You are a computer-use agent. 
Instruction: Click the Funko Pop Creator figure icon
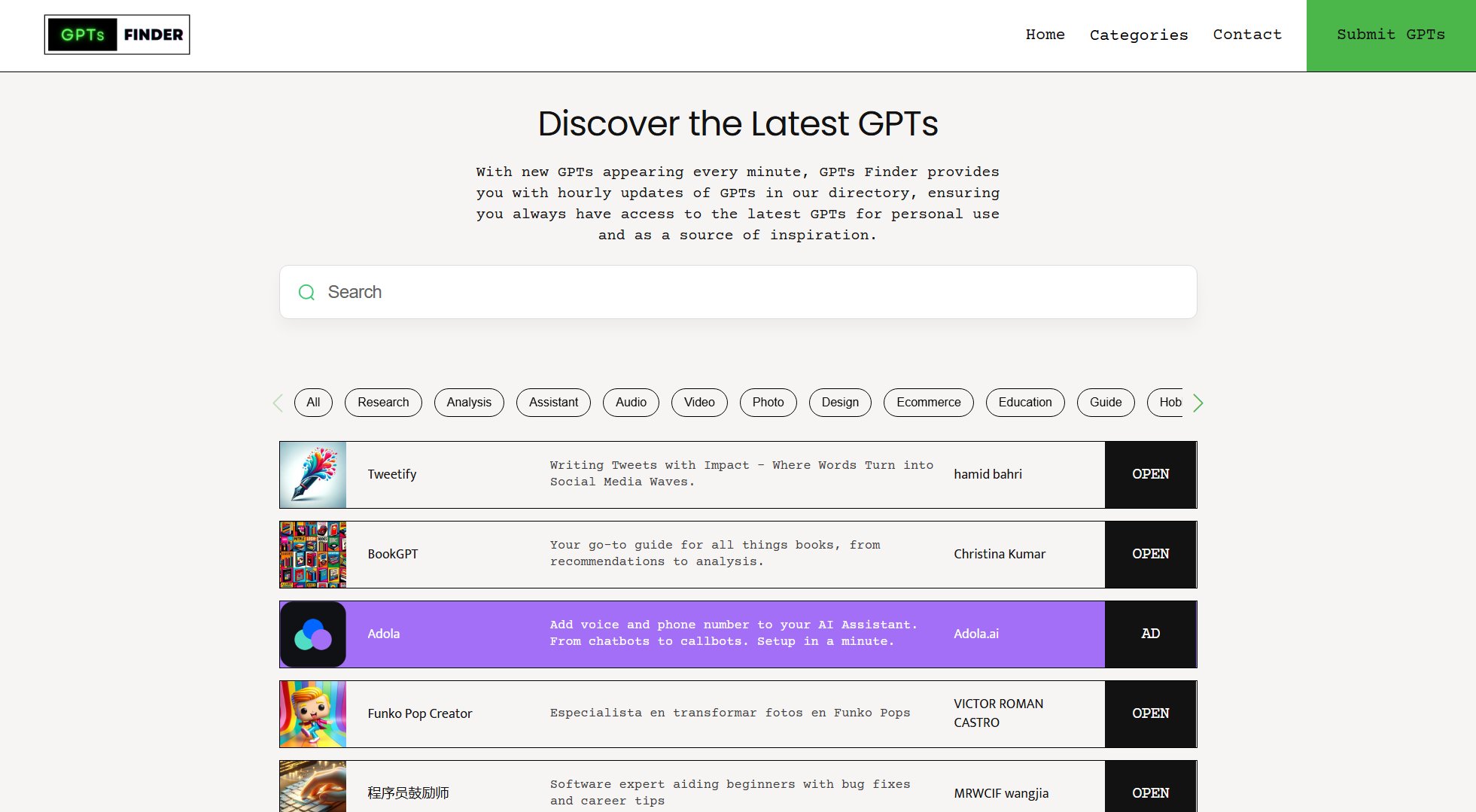tap(313, 714)
